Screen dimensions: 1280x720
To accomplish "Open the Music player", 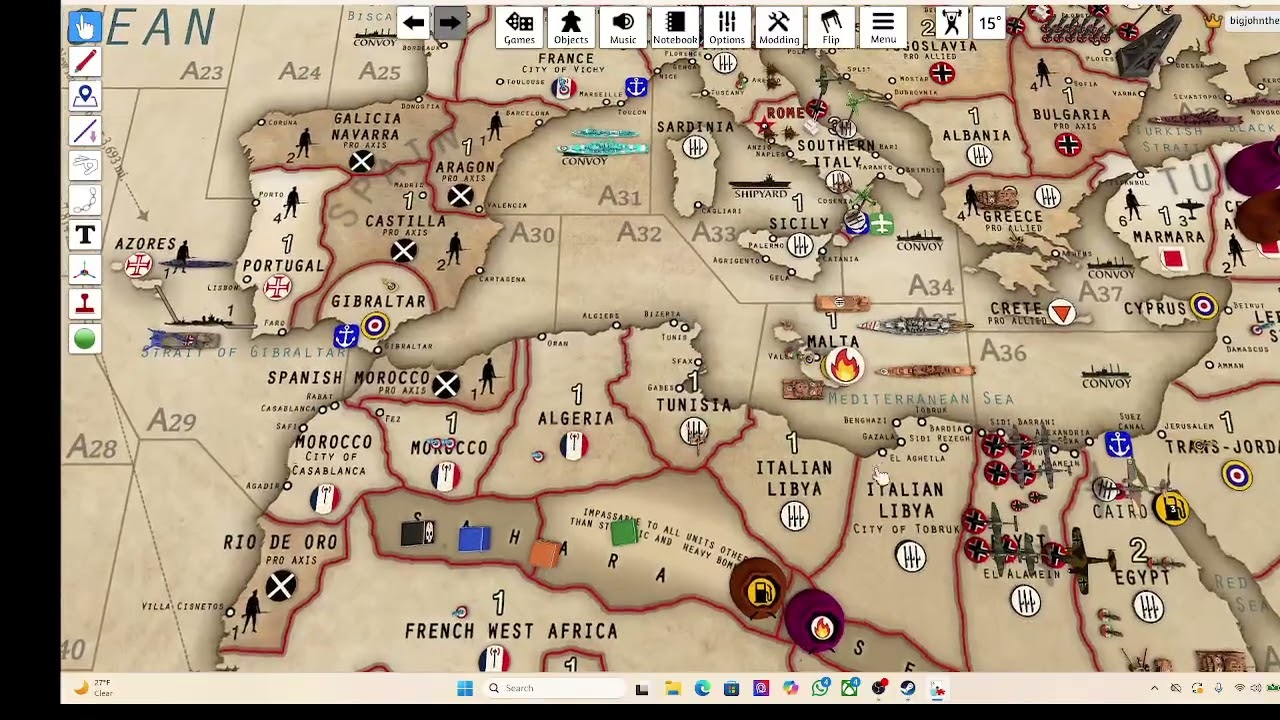I will (623, 28).
